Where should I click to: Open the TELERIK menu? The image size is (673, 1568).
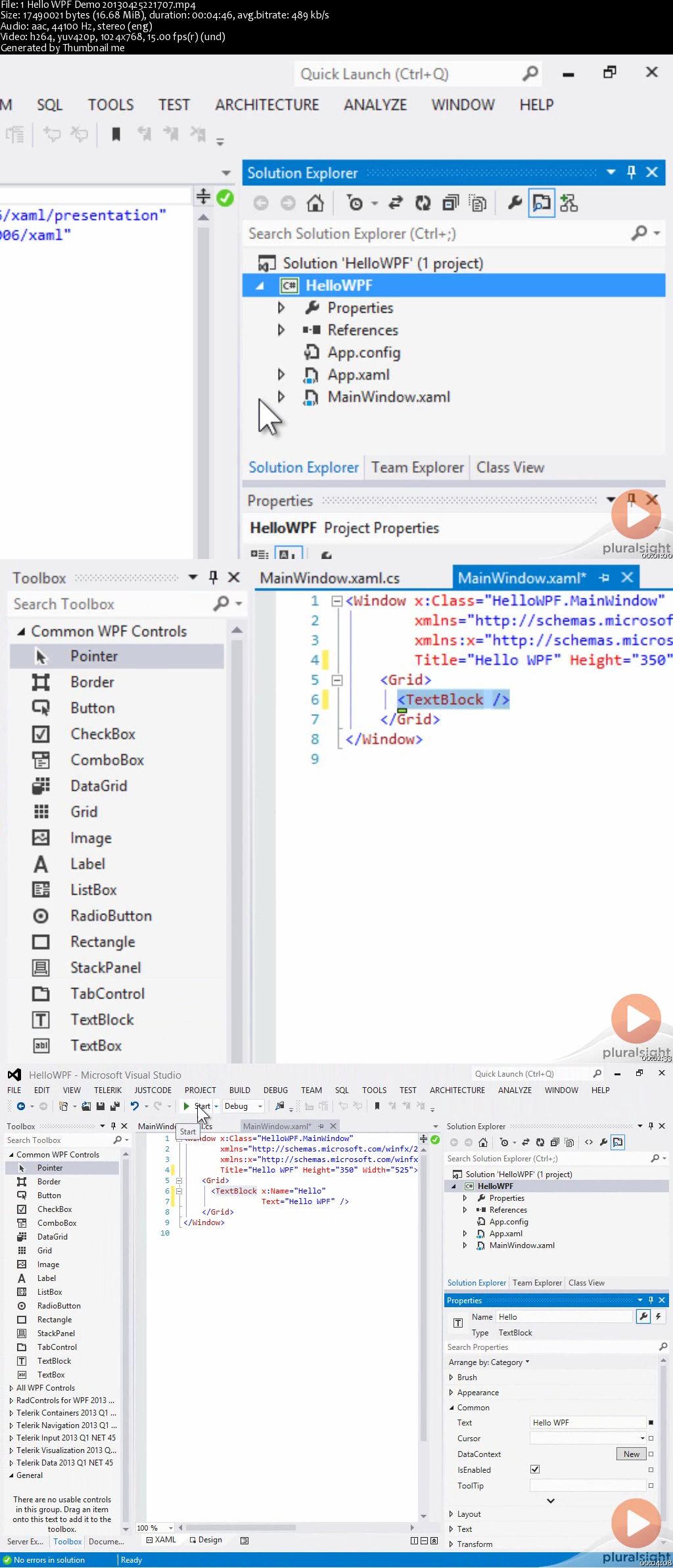pyautogui.click(x=108, y=1090)
